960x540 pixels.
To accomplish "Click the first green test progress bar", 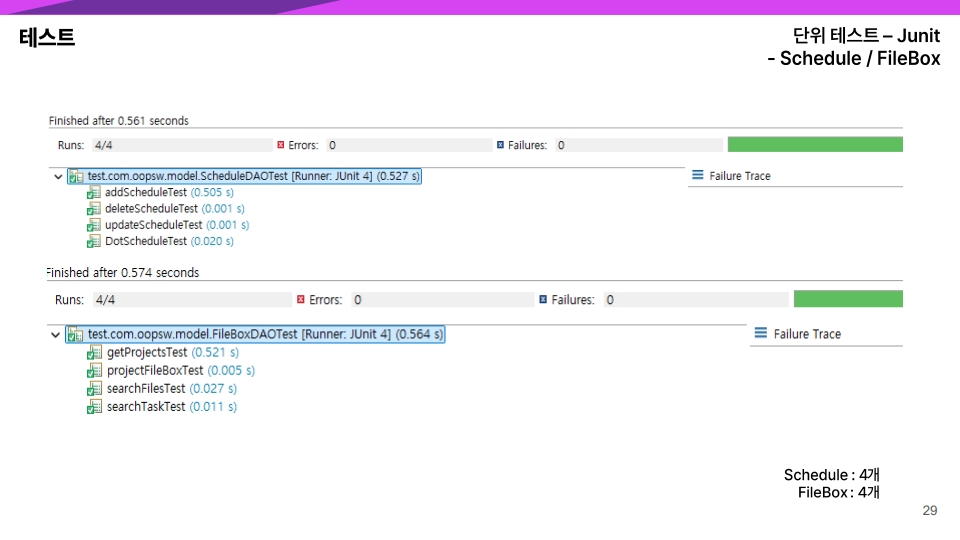I will (815, 144).
